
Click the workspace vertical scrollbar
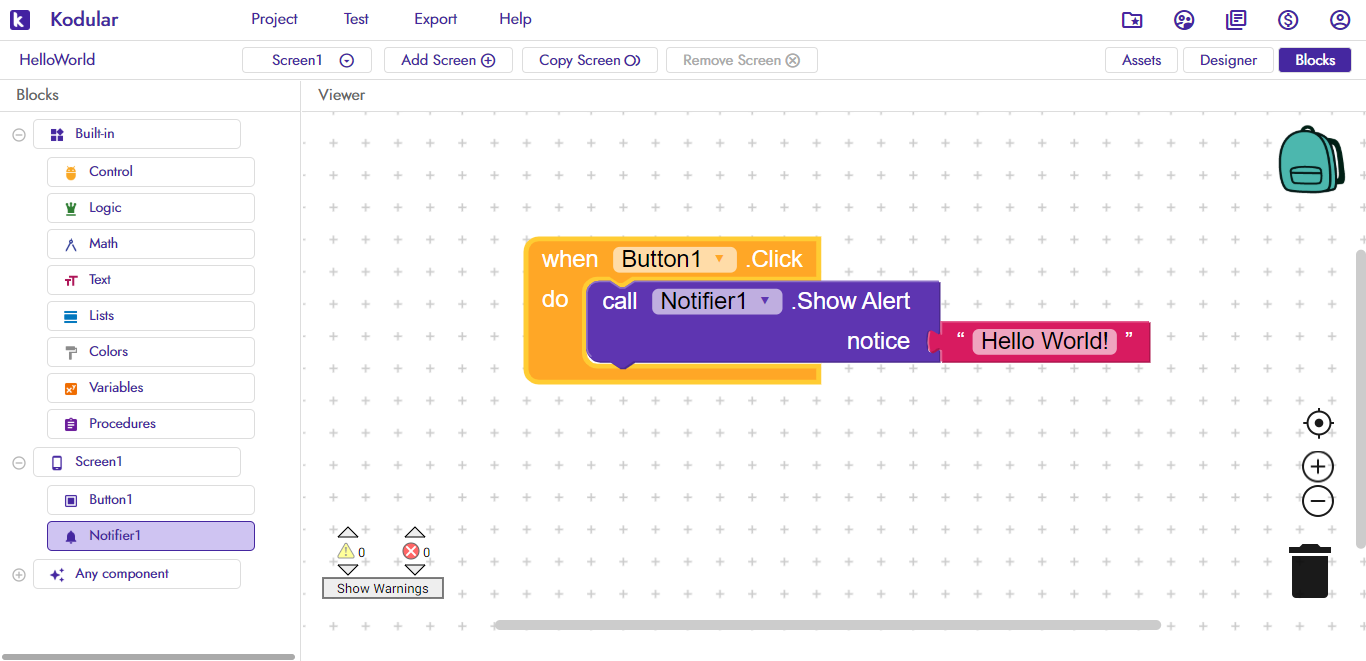tap(1360, 398)
